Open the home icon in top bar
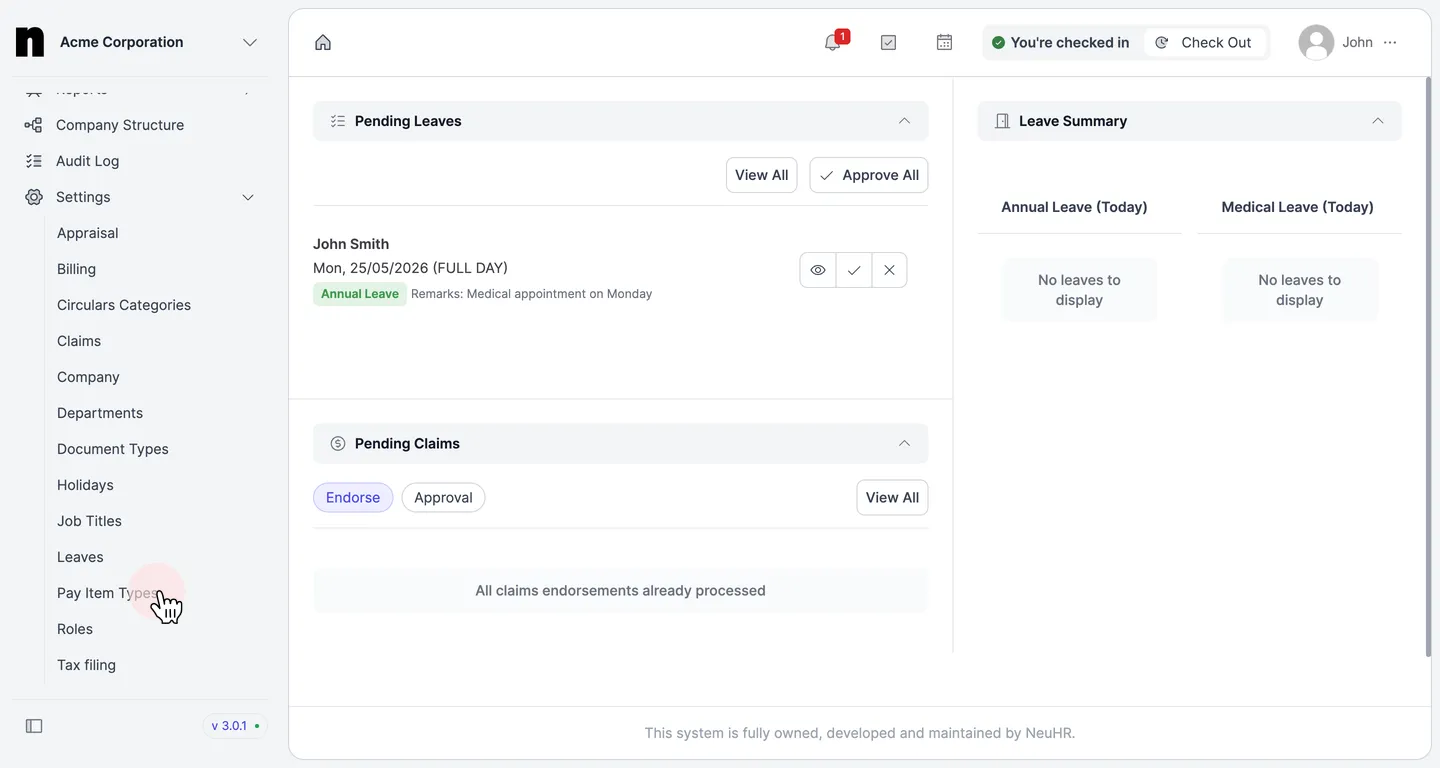The width and height of the screenshot is (1440, 768). pyautogui.click(x=323, y=42)
